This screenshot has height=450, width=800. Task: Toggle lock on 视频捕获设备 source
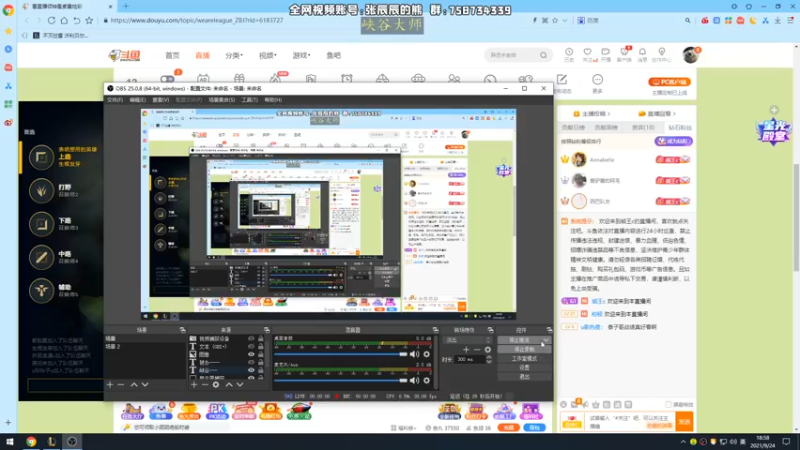[x=261, y=338]
